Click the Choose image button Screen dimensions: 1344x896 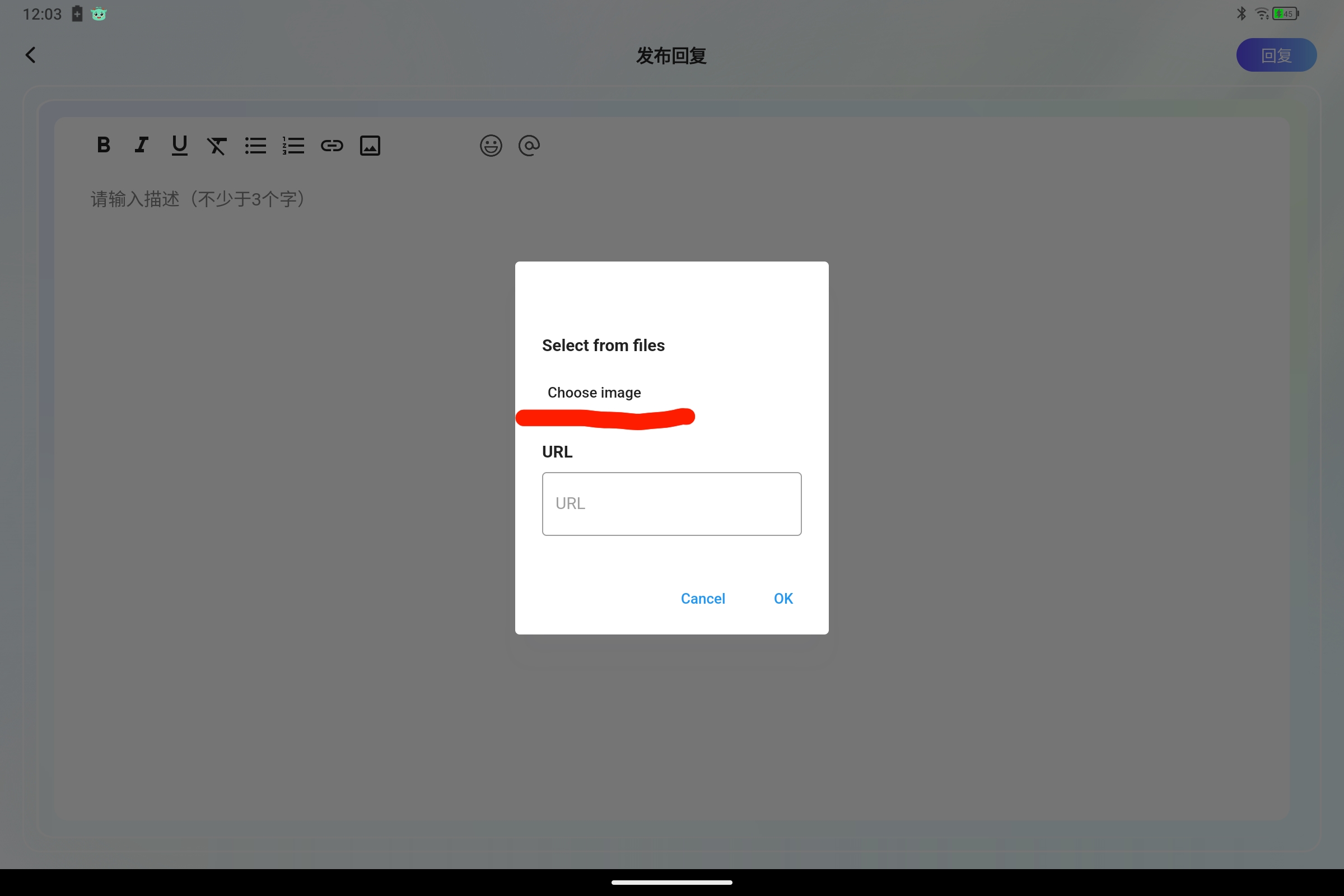(593, 392)
